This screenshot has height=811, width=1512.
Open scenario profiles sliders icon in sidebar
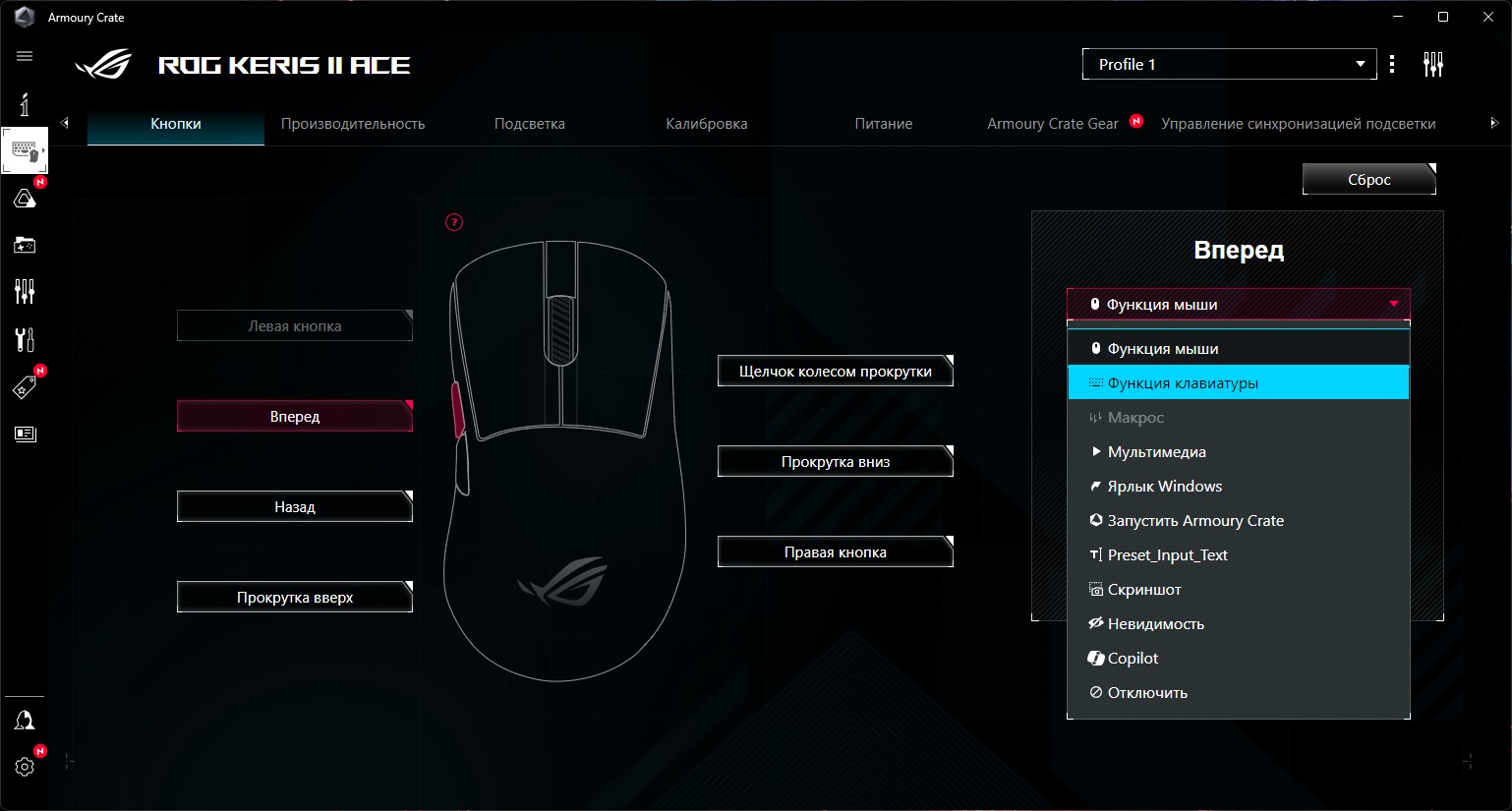click(x=25, y=291)
